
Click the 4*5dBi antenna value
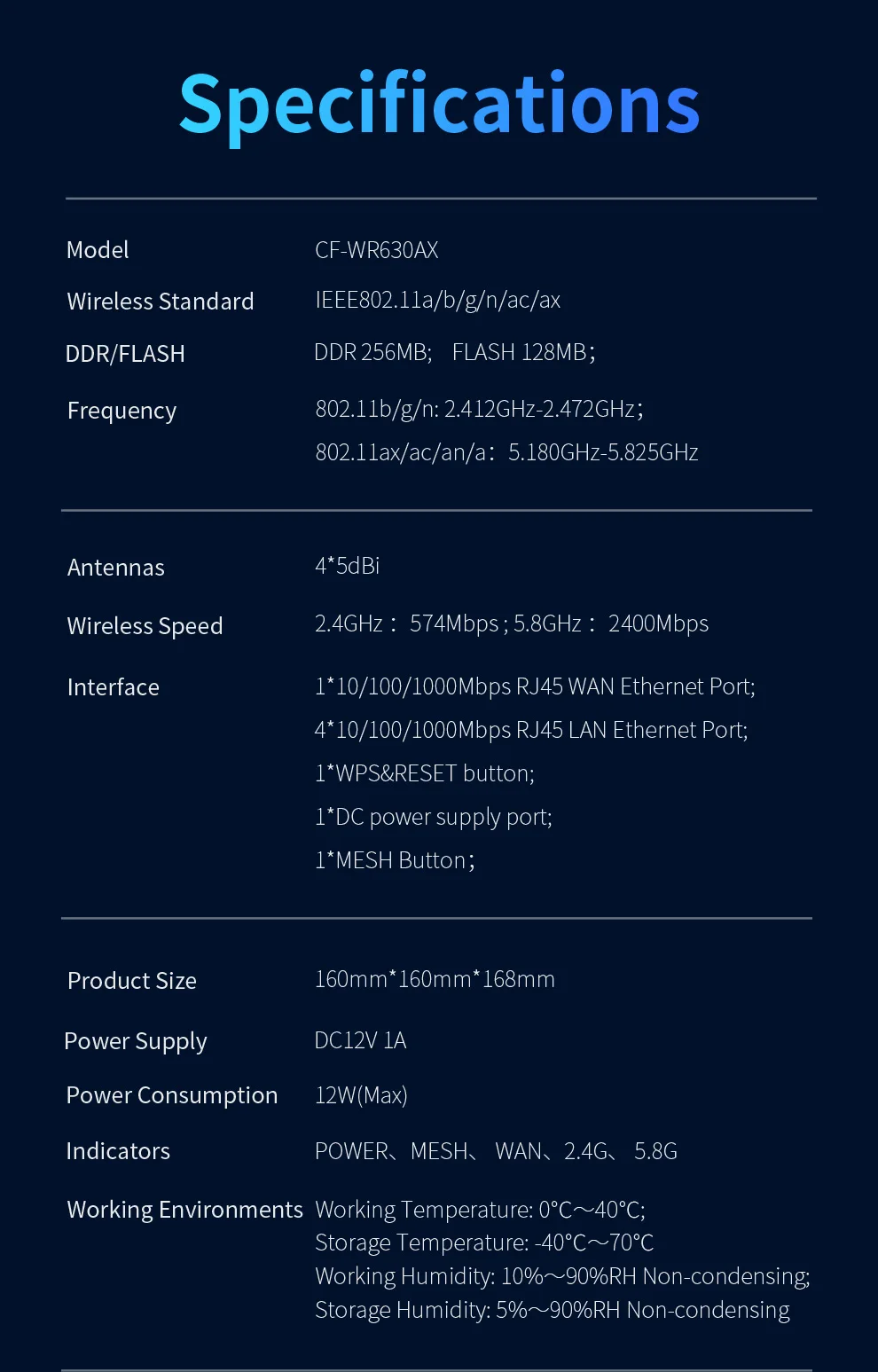pyautogui.click(x=348, y=566)
